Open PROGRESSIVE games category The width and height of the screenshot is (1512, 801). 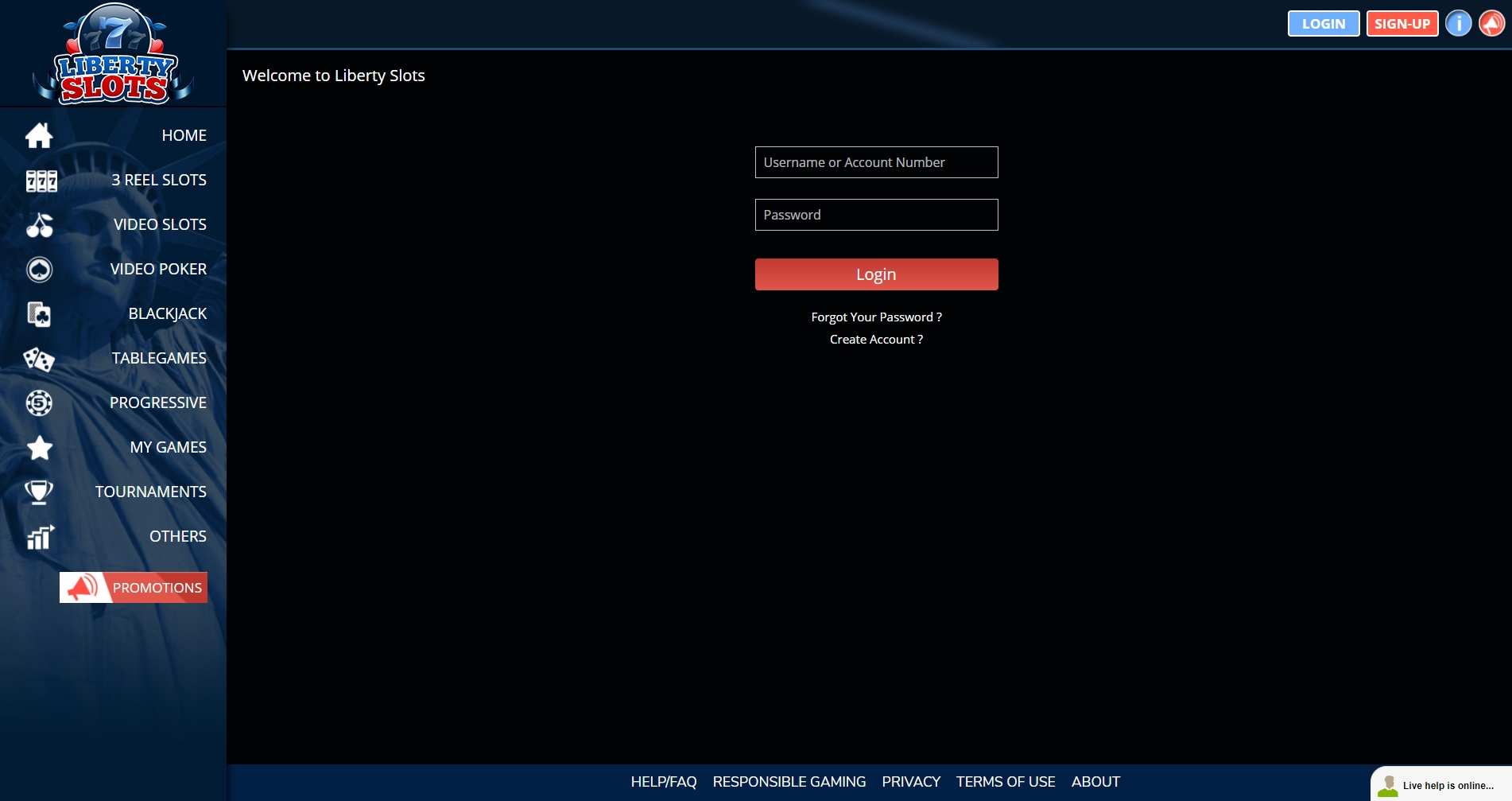coord(158,402)
